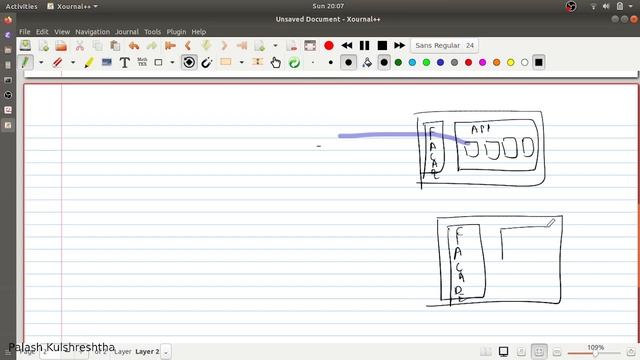Click the Paste clipboard icon
640x360 pixels.
click(115, 45)
